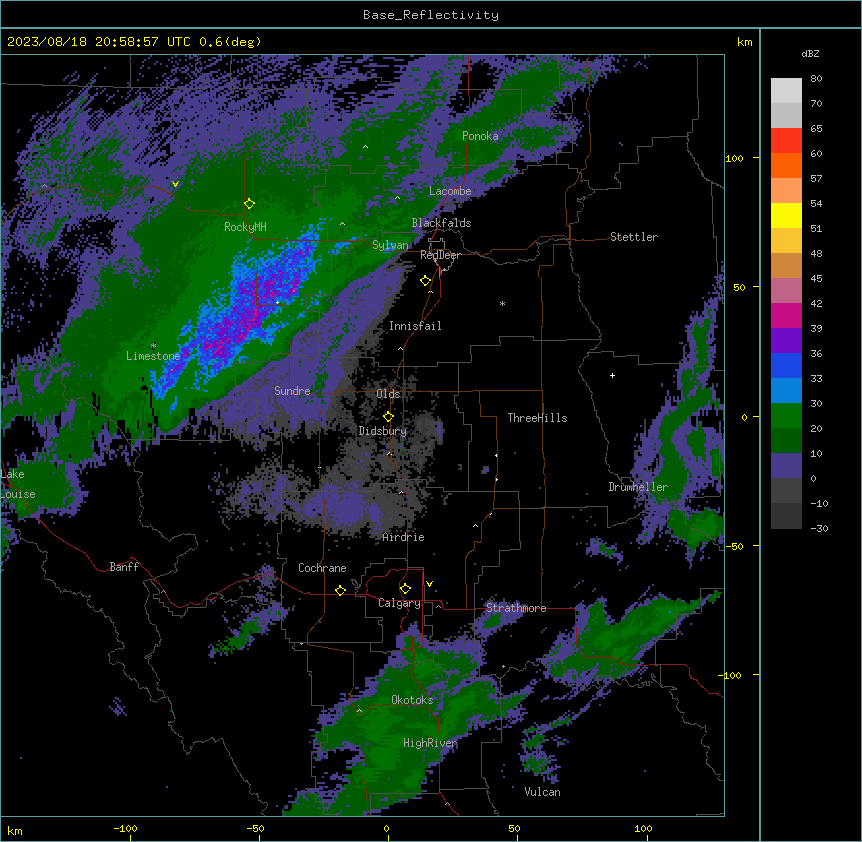This screenshot has width=862, height=842.
Task: Click the -50 tick on the horizontal km axis
Action: coord(255,828)
